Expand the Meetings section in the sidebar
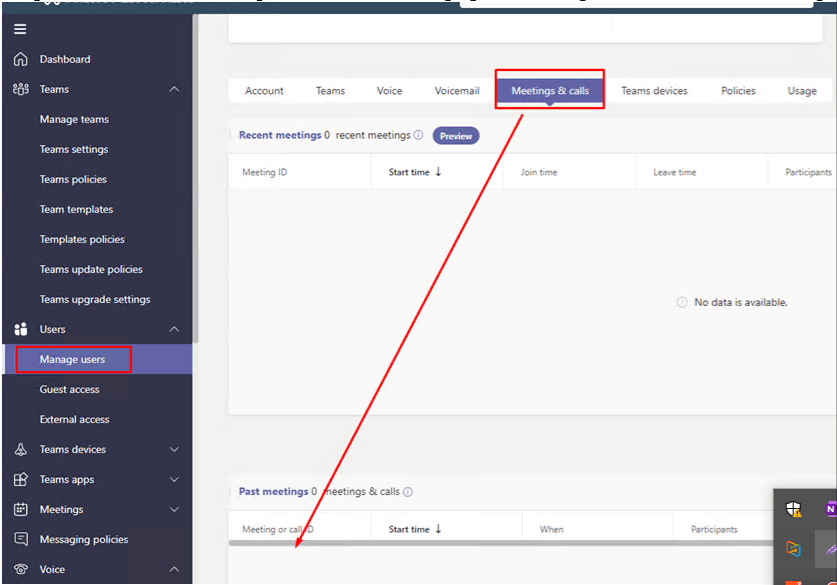This screenshot has width=837, height=585. coord(174,509)
